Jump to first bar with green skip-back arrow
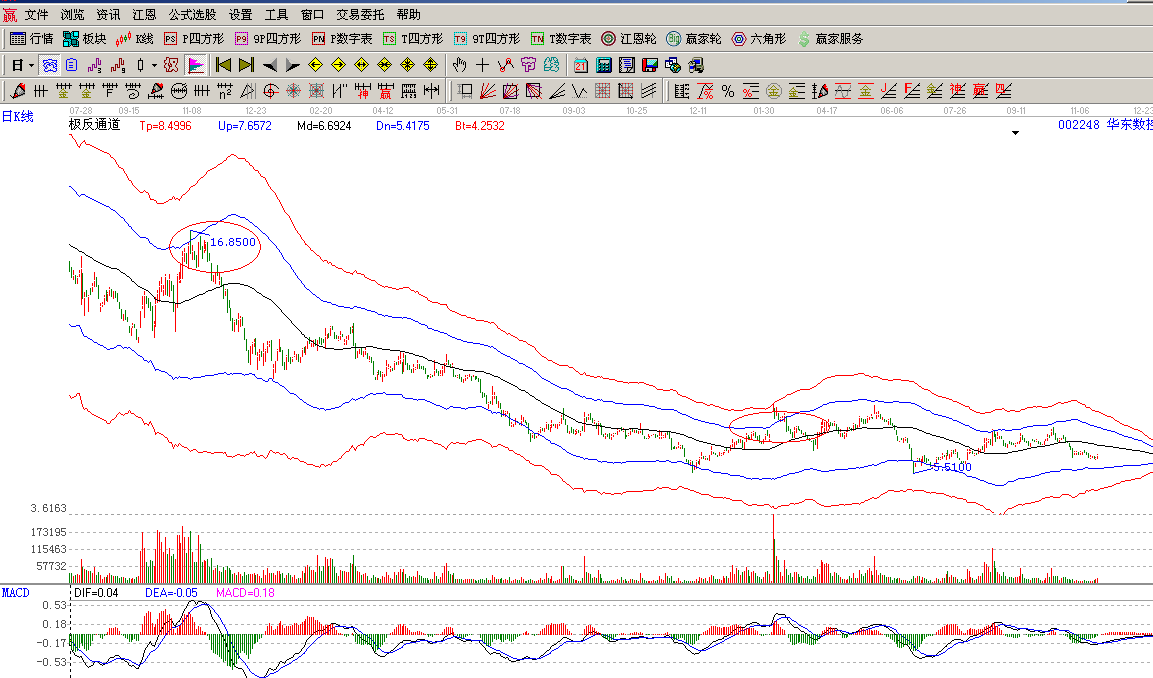 pyautogui.click(x=223, y=65)
